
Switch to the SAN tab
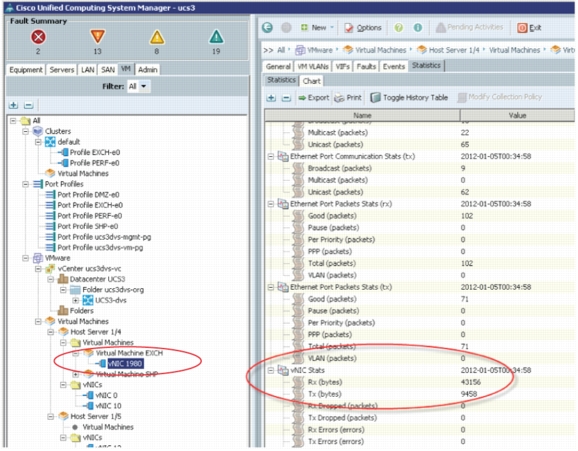coord(108,70)
